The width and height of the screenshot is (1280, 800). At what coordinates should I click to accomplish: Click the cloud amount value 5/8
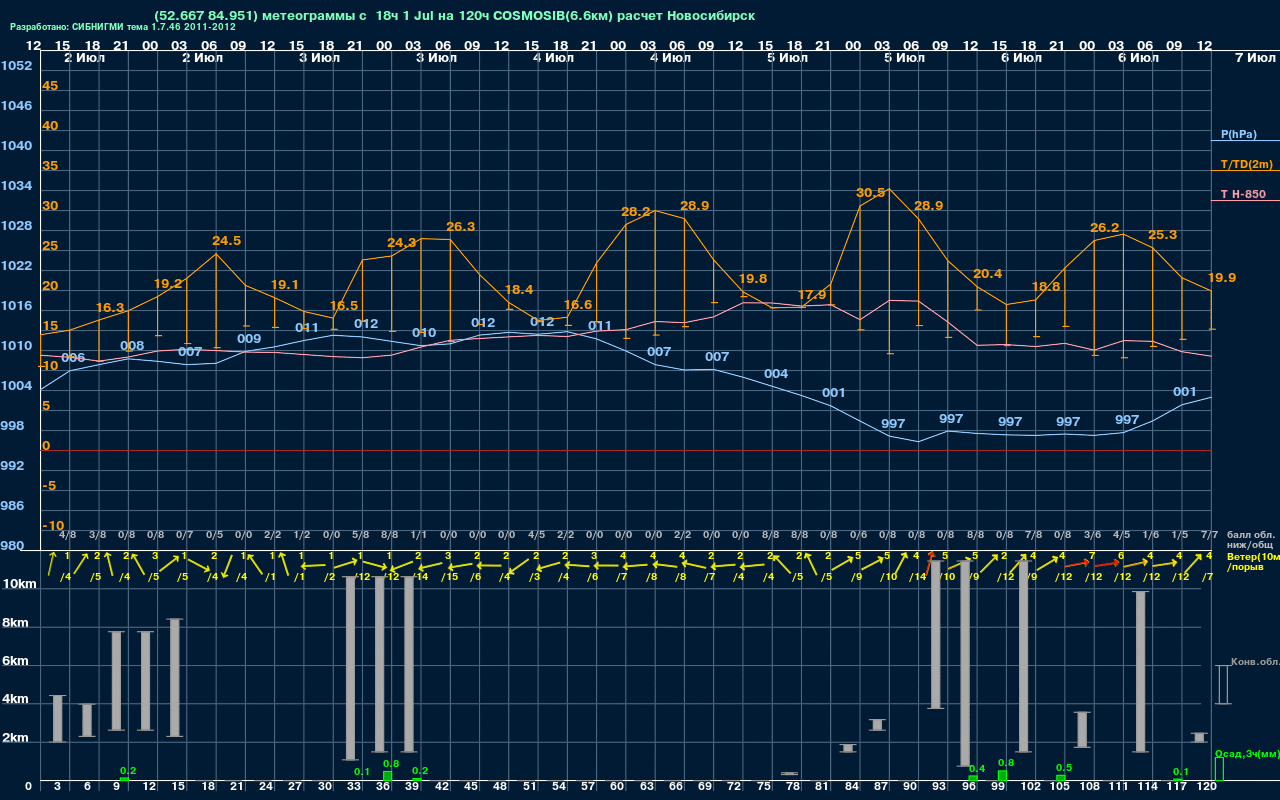361,535
